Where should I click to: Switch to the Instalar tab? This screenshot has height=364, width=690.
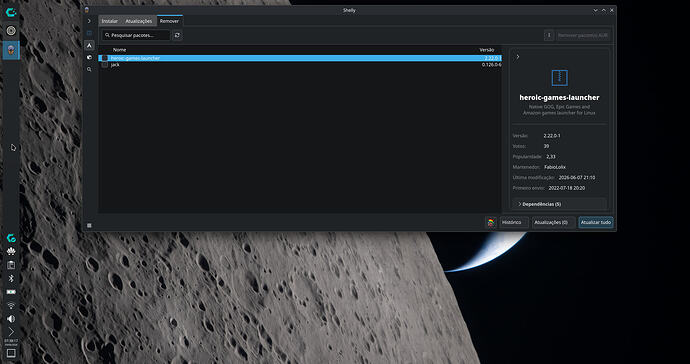coord(110,21)
